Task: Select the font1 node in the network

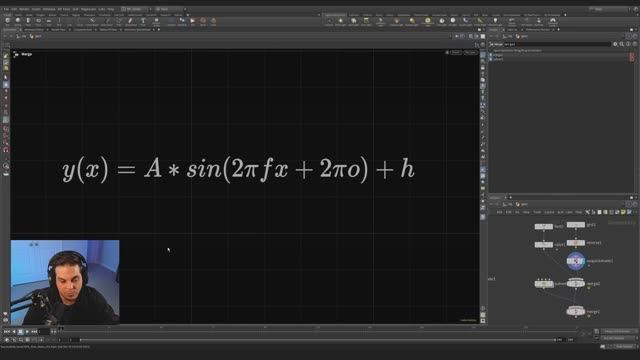Action: (544, 226)
